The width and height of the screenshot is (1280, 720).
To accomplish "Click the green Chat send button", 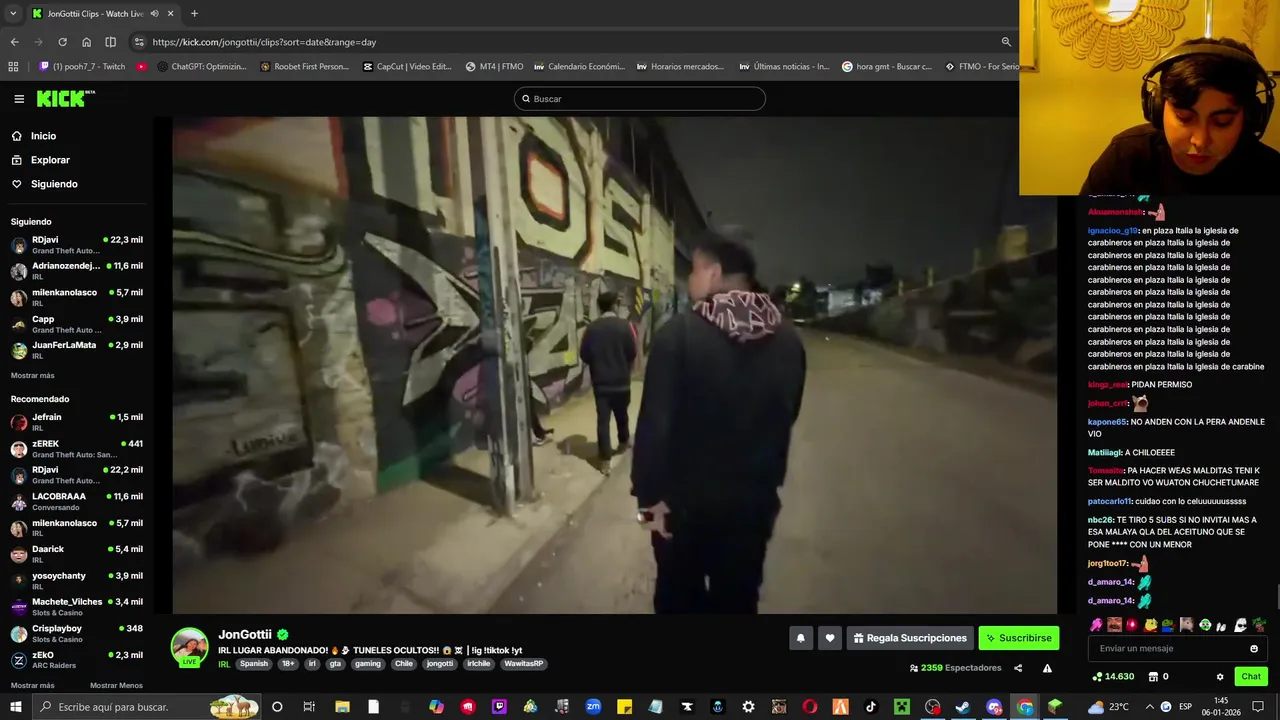I will [x=1251, y=677].
